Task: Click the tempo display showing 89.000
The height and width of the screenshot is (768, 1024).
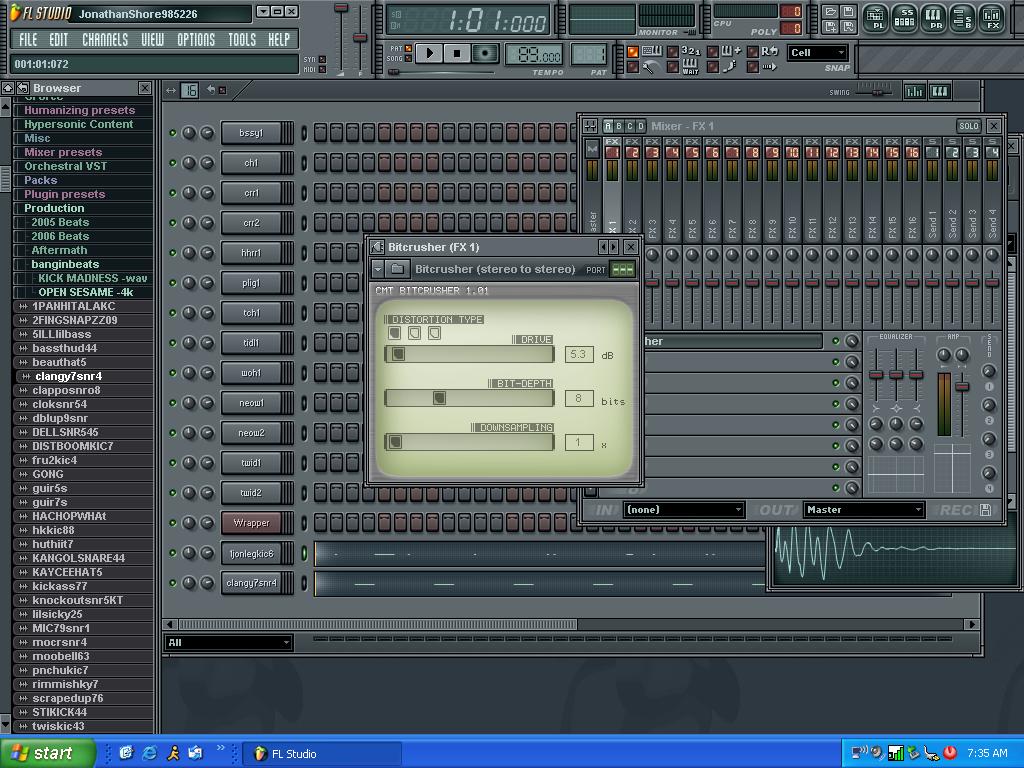Action: coord(534,55)
